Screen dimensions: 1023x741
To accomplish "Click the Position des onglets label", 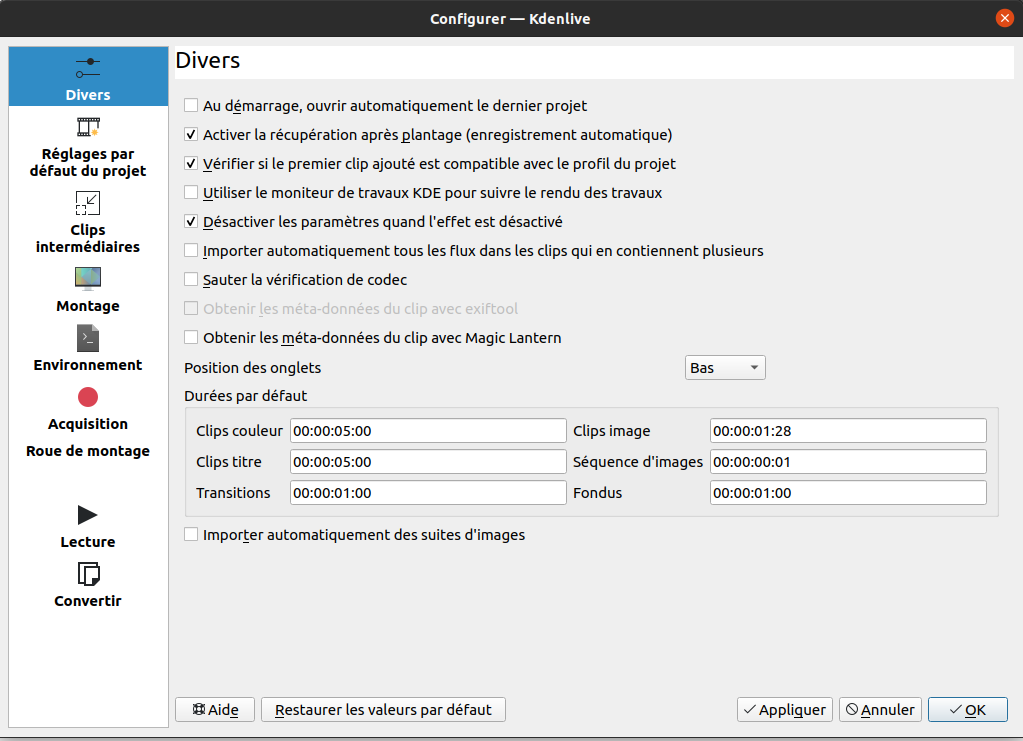I will pos(252,368).
